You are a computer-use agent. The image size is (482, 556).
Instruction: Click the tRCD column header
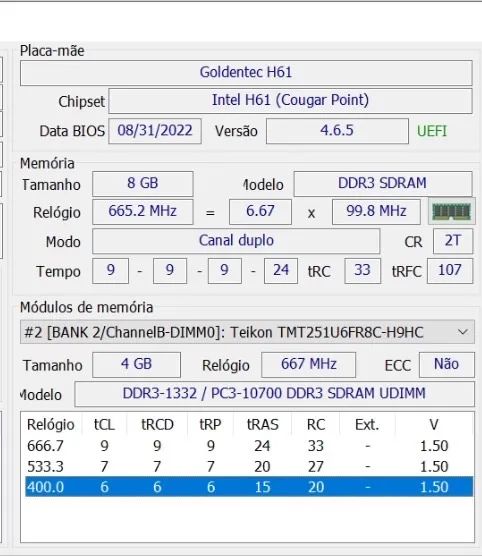click(x=157, y=424)
